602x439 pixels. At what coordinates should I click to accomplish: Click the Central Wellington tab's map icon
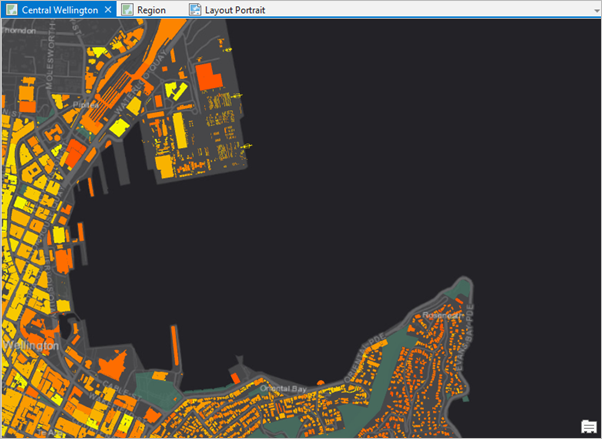13,9
